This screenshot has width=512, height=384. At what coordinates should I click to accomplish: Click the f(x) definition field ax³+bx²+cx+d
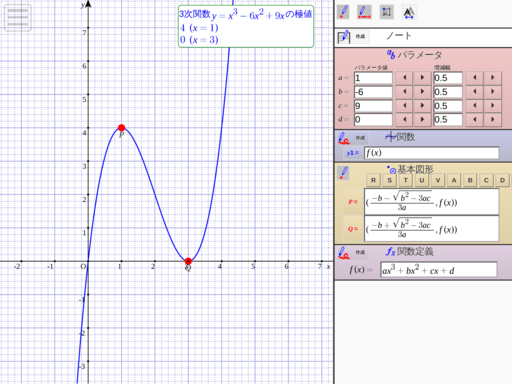click(x=439, y=270)
